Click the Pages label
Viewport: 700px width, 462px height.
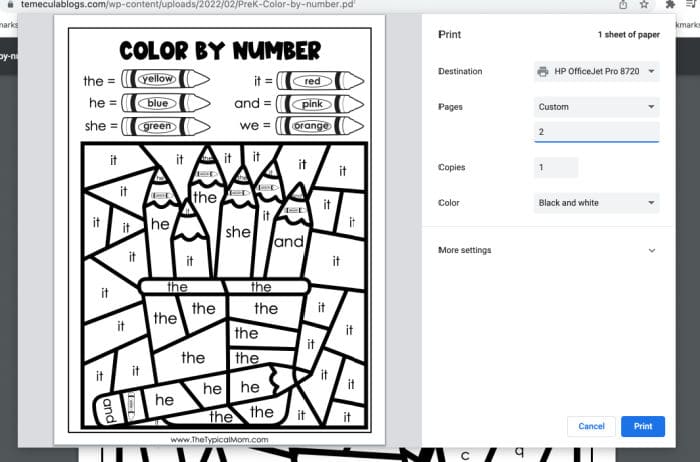click(450, 107)
